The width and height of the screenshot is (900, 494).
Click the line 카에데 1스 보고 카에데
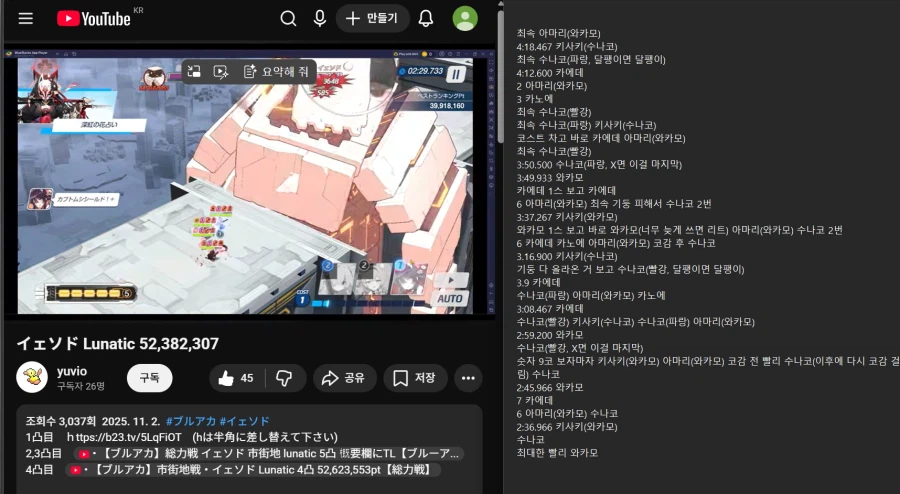(566, 190)
